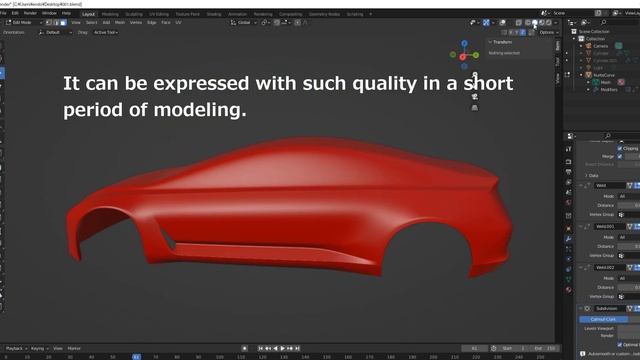Select NurbsCurve object in the outliner

click(604, 75)
